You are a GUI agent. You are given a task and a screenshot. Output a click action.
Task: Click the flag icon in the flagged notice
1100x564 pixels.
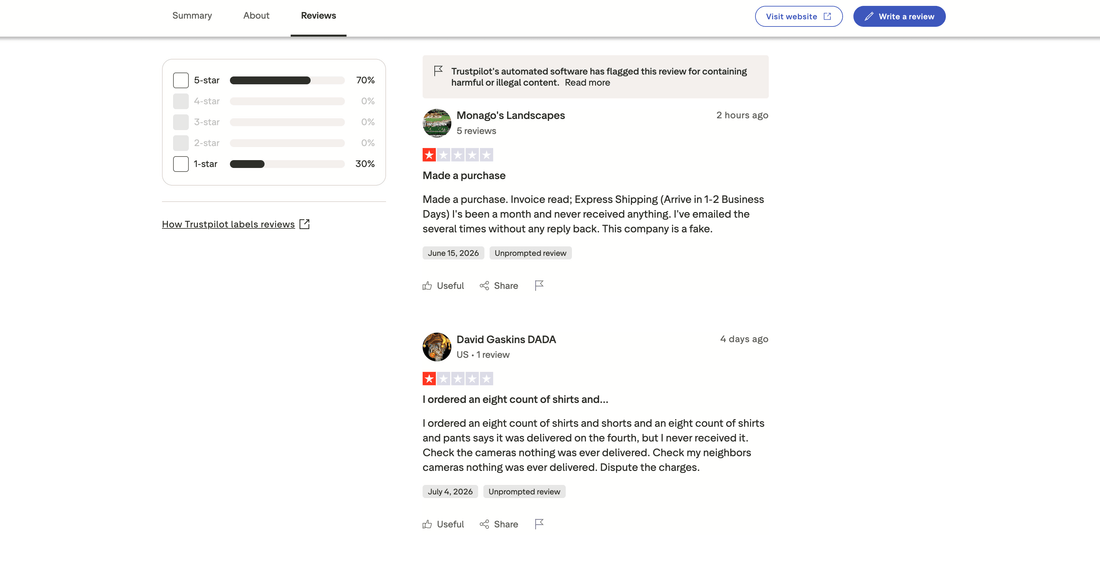point(438,71)
